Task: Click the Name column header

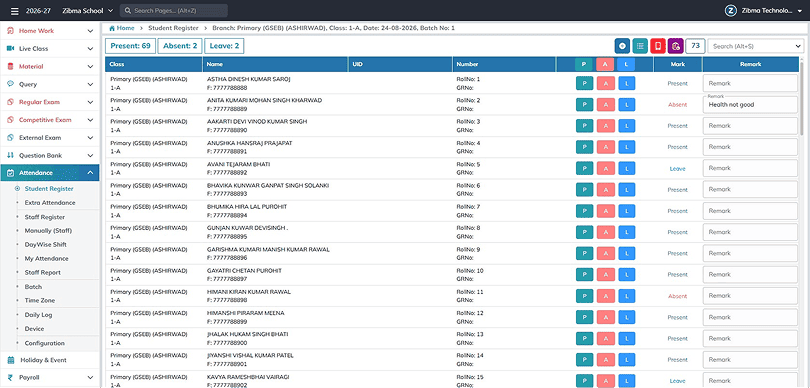Action: click(x=275, y=65)
